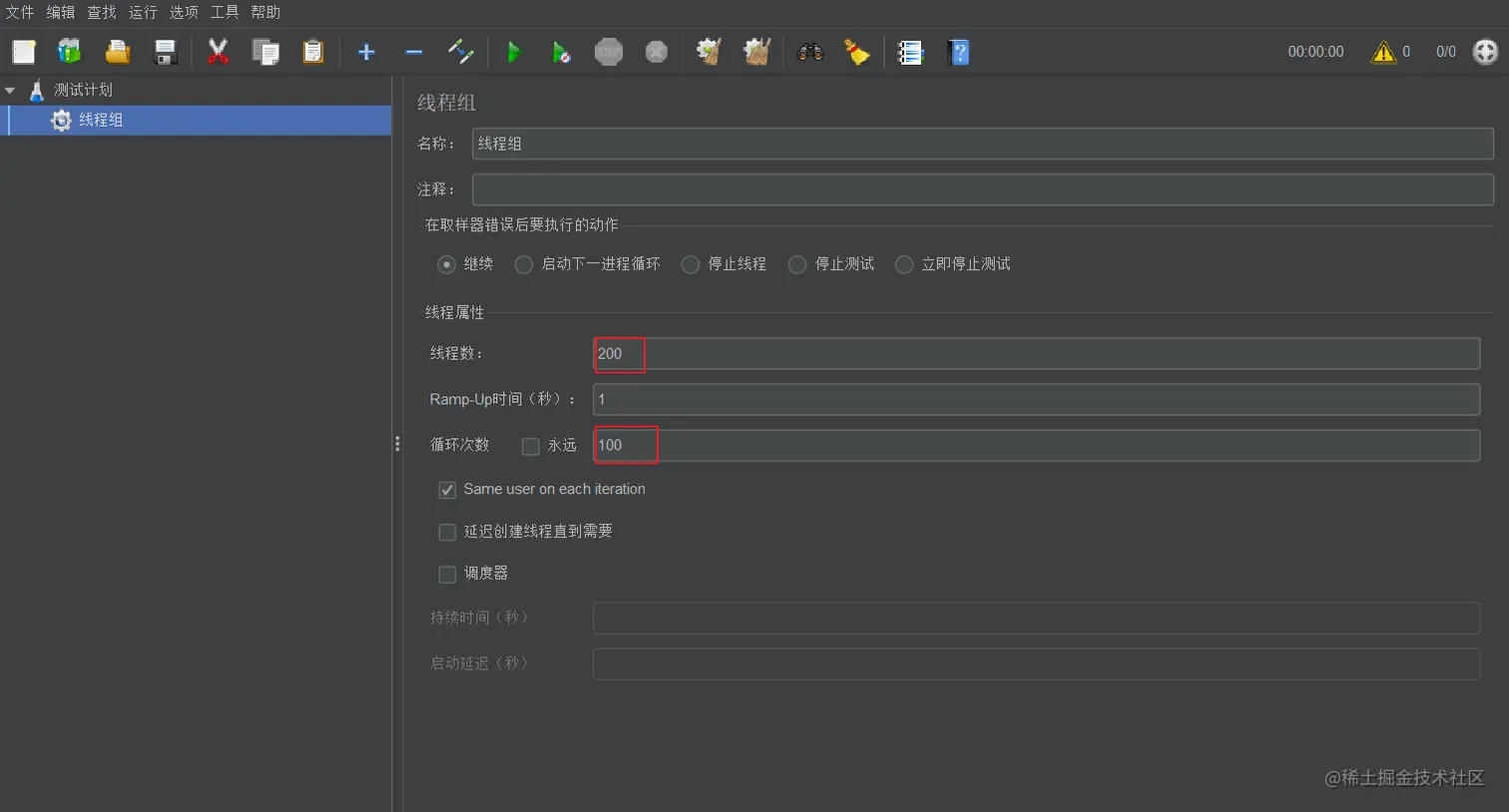1509x812 pixels.
Task: Clear all results with double broom icon
Action: [756, 52]
